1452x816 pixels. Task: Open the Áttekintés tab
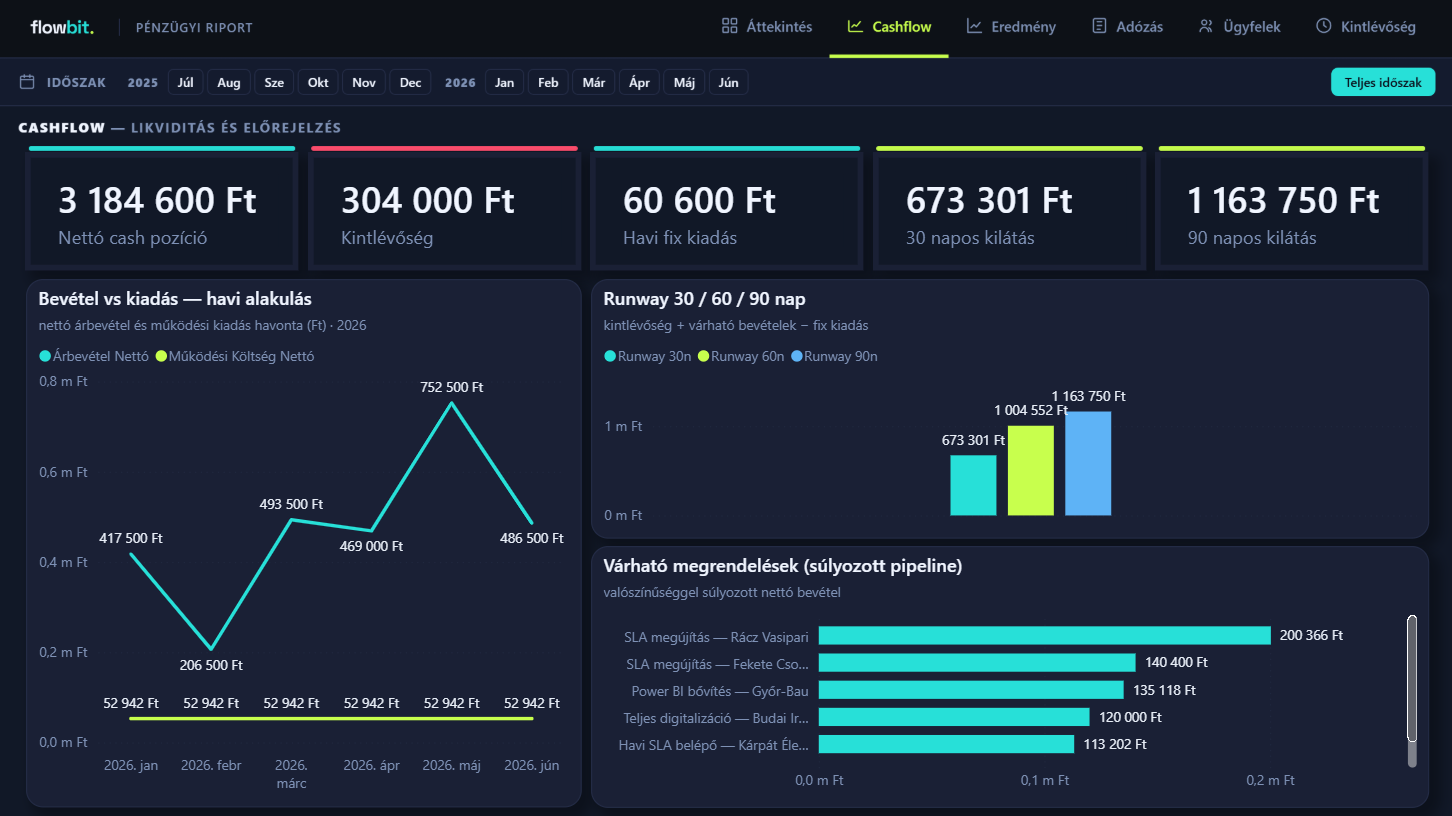pos(767,27)
